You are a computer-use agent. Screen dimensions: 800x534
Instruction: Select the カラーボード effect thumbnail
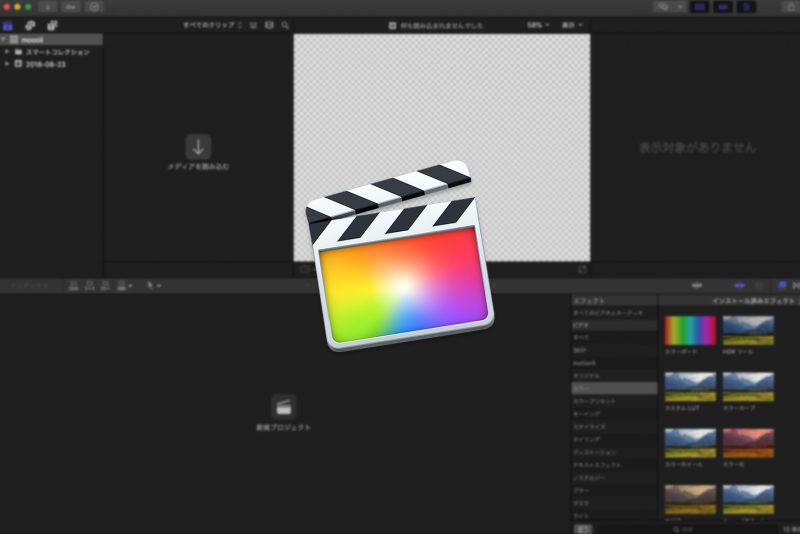click(690, 330)
